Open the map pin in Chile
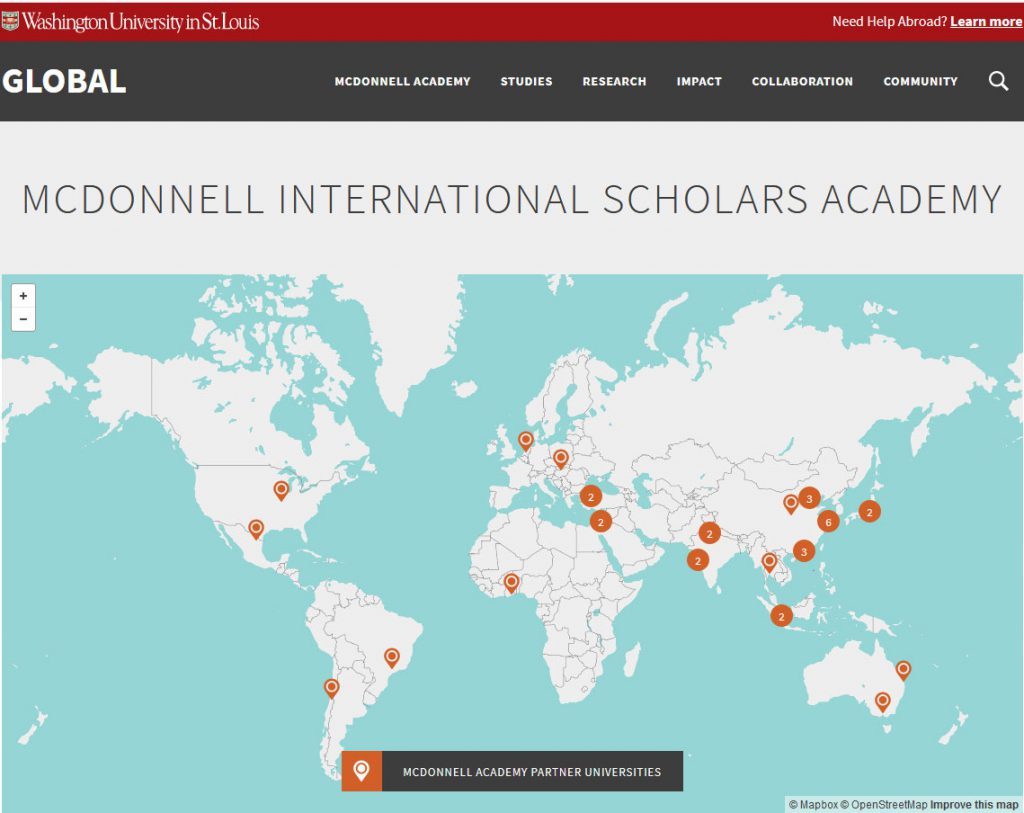Image resolution: width=1024 pixels, height=813 pixels. [332, 688]
